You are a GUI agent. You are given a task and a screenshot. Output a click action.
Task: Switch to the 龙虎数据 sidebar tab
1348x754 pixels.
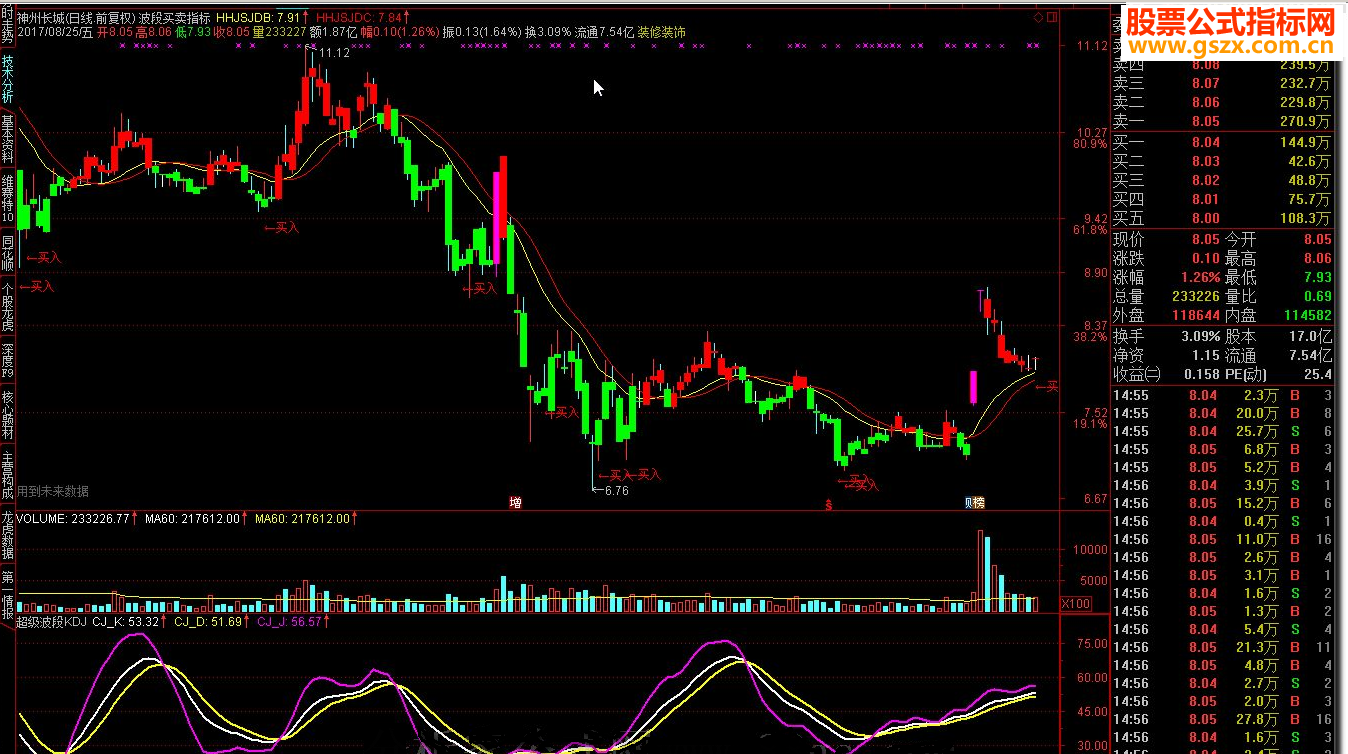7,536
